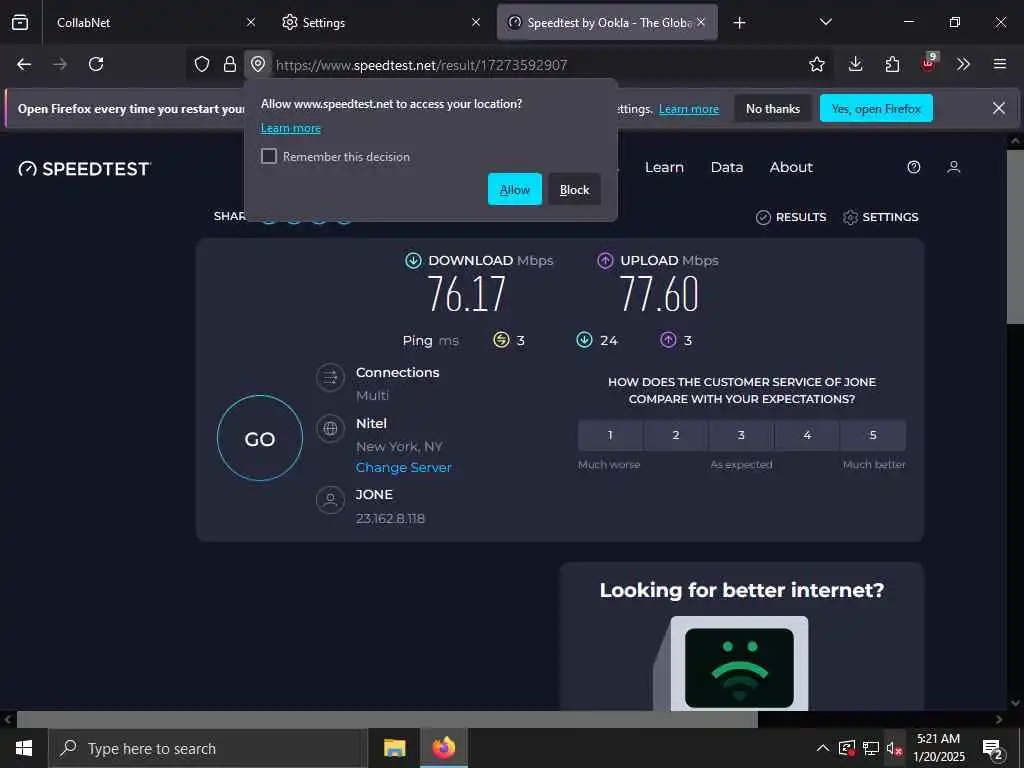1024x768 pixels.
Task: Open Learn more link in location prompt
Action: [x=291, y=128]
